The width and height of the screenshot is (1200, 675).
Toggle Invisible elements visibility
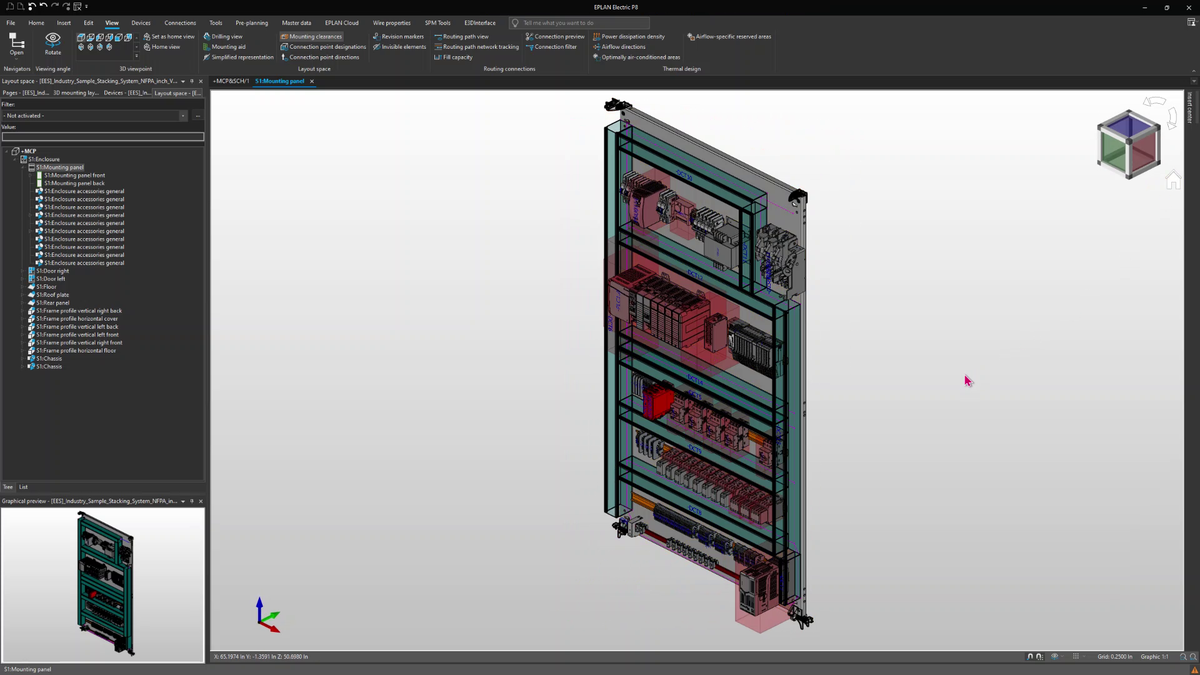click(399, 46)
